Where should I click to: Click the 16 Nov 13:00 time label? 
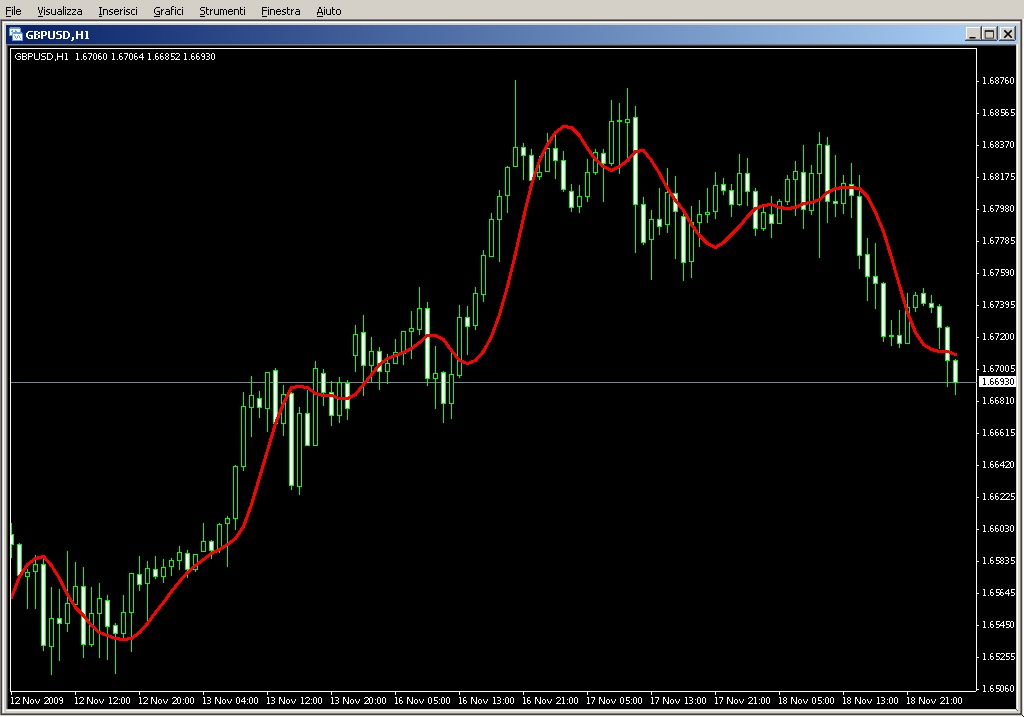tap(486, 701)
